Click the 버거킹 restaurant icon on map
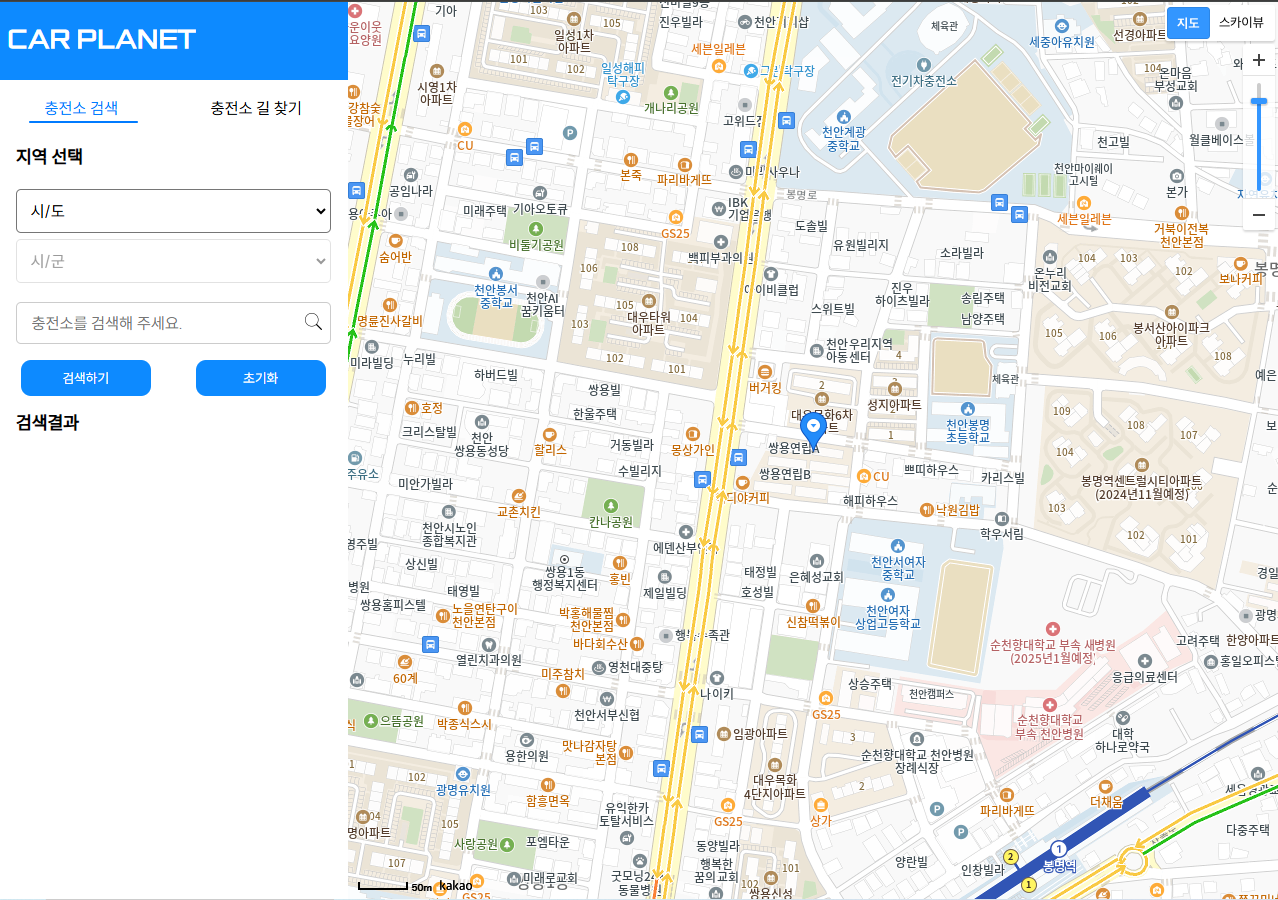This screenshot has height=900, width=1278. pos(765,371)
